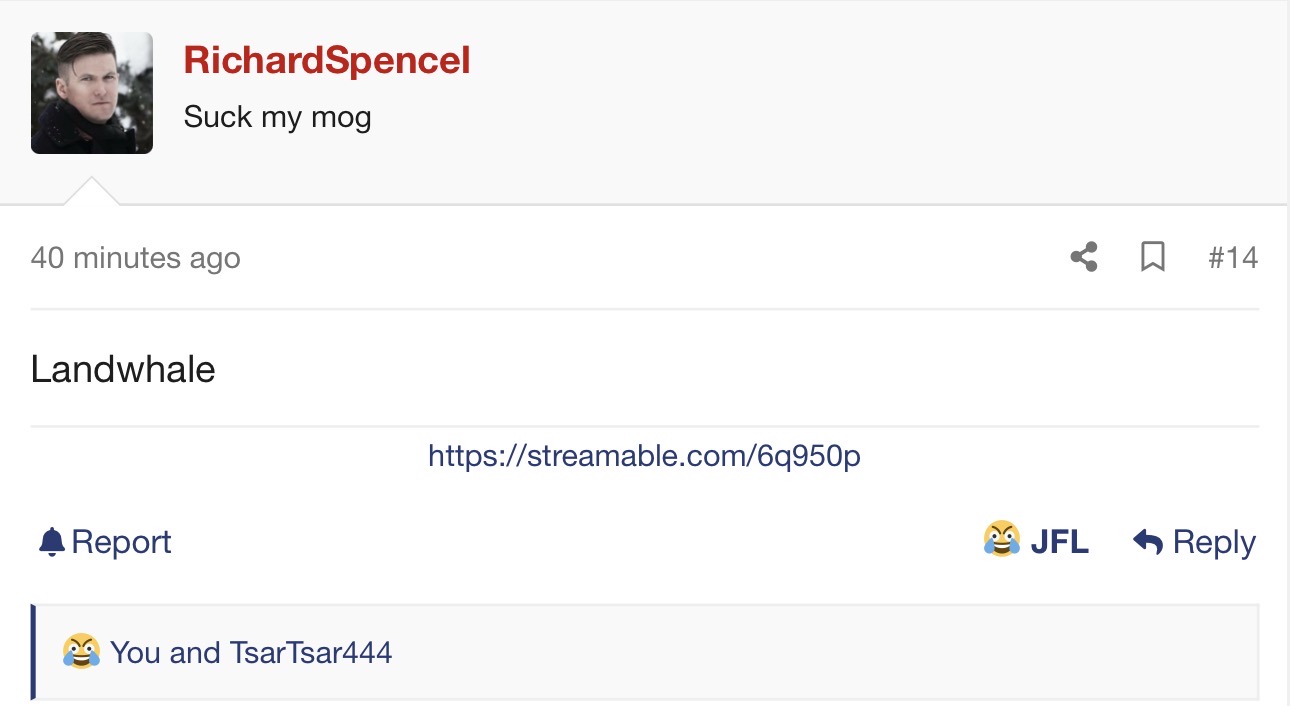Image resolution: width=1290 pixels, height=706 pixels.
Task: Open the streamable.com video link
Action: (644, 456)
